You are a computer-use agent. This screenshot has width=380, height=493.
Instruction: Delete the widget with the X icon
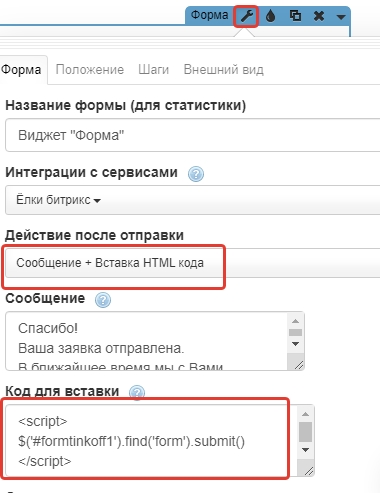click(319, 16)
